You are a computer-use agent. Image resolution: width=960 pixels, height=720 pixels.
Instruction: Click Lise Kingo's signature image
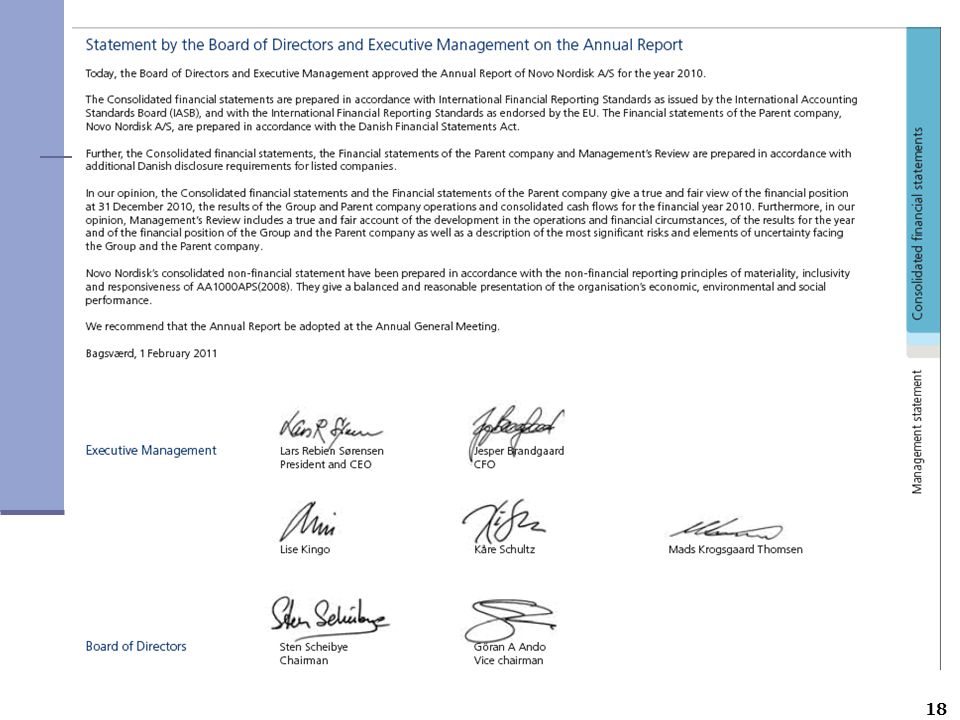[309, 522]
